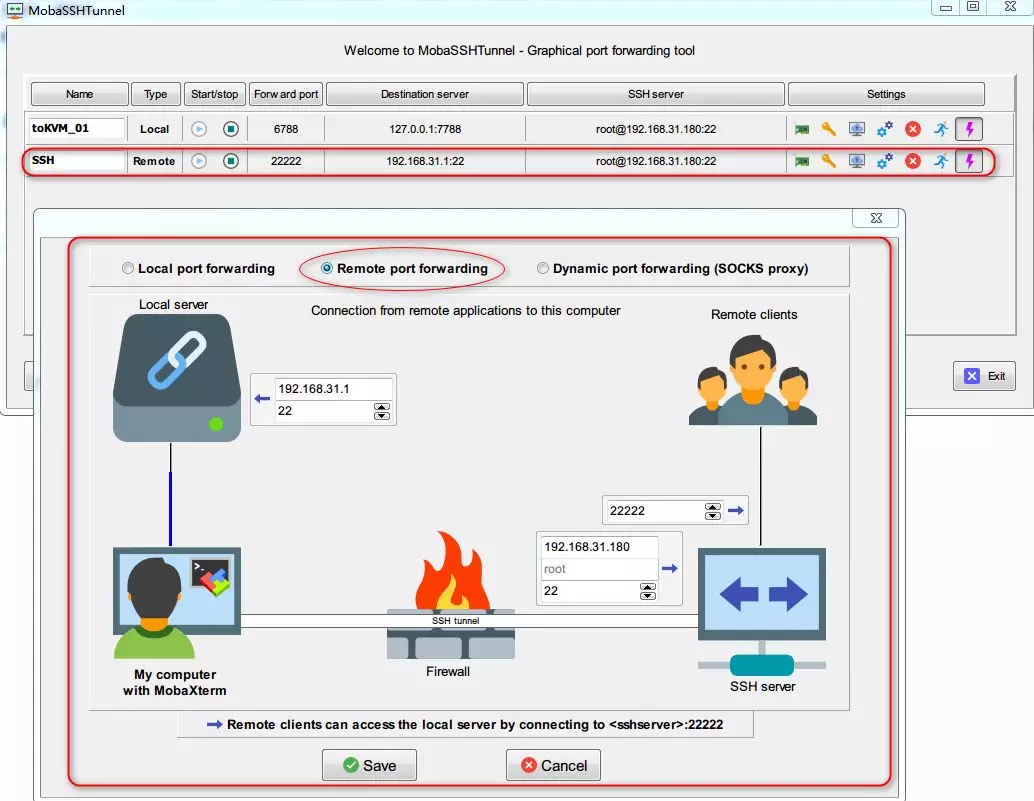Click the Start/stop column header
This screenshot has width=1034, height=801.
point(214,94)
